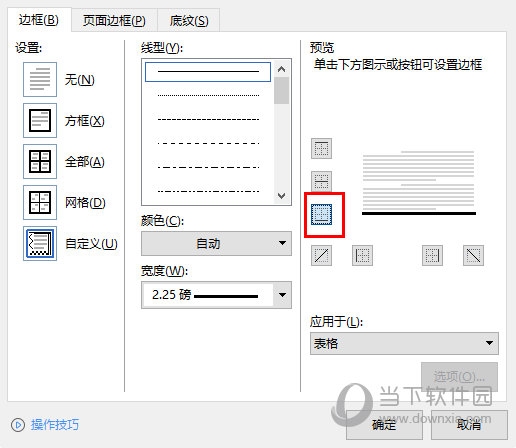Choose the long-dashed line style
The image size is (516, 448).
coord(208,143)
